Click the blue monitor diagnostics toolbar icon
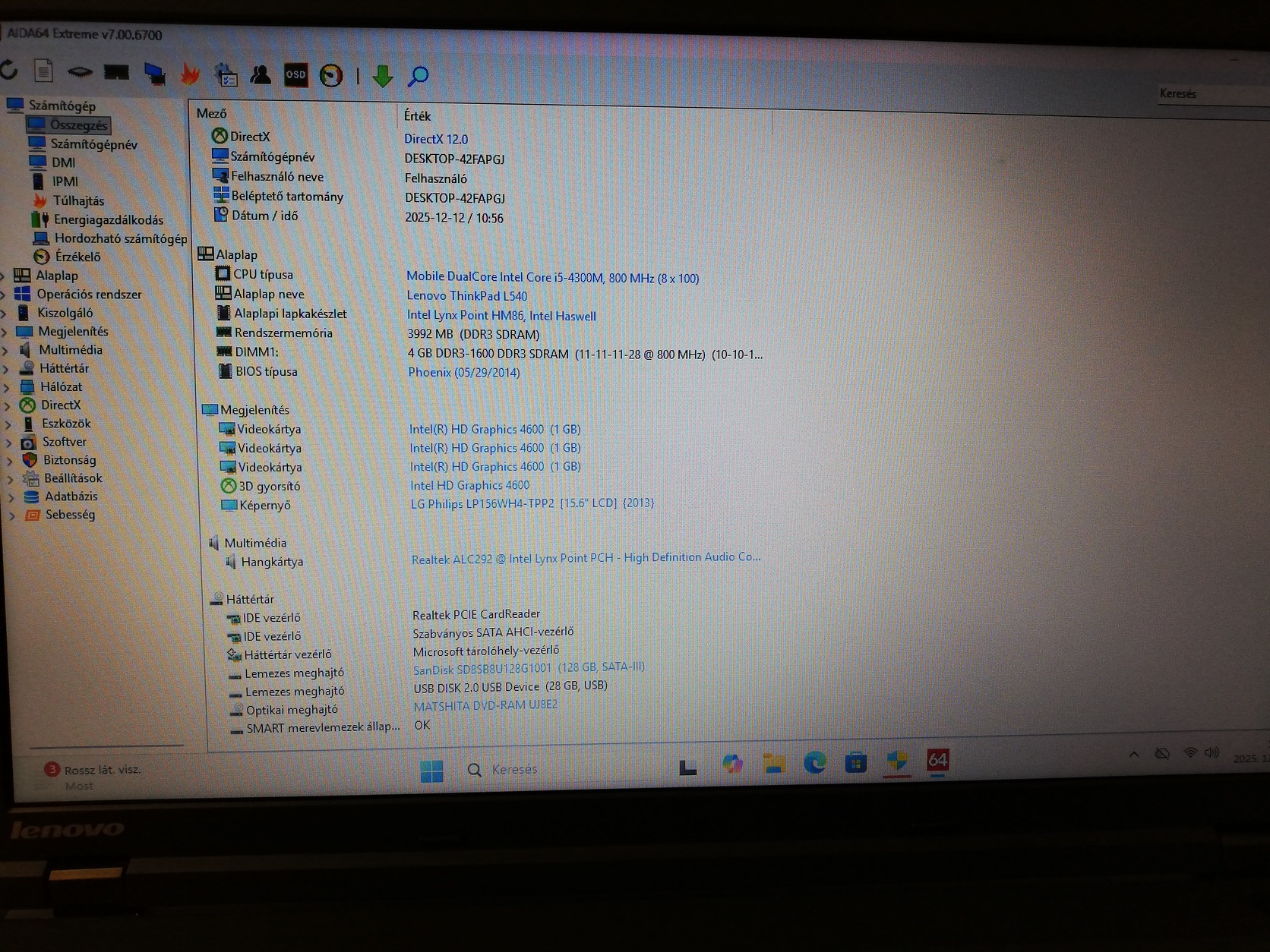 tap(154, 74)
